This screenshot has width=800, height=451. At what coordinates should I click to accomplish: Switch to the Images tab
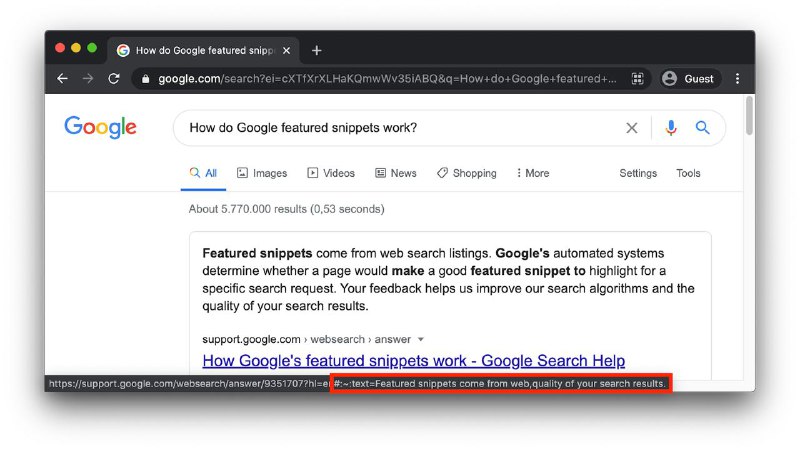(262, 173)
